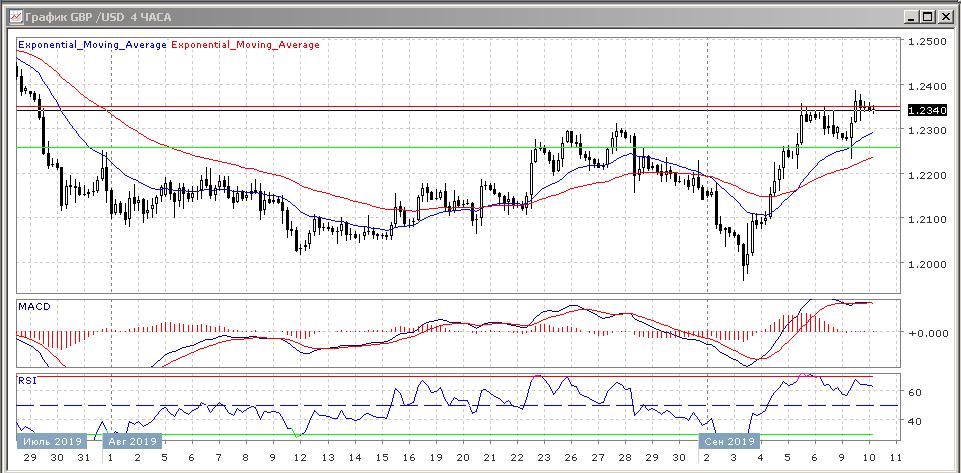
Task: Click date 11 at the time axis end
Action: tap(892, 456)
